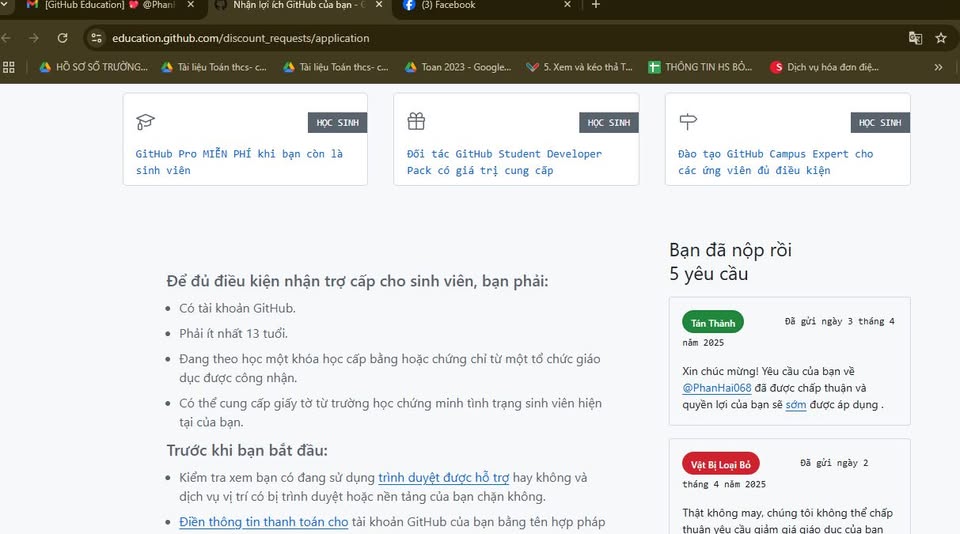Close the Facebook tab

pyautogui.click(x=567, y=5)
